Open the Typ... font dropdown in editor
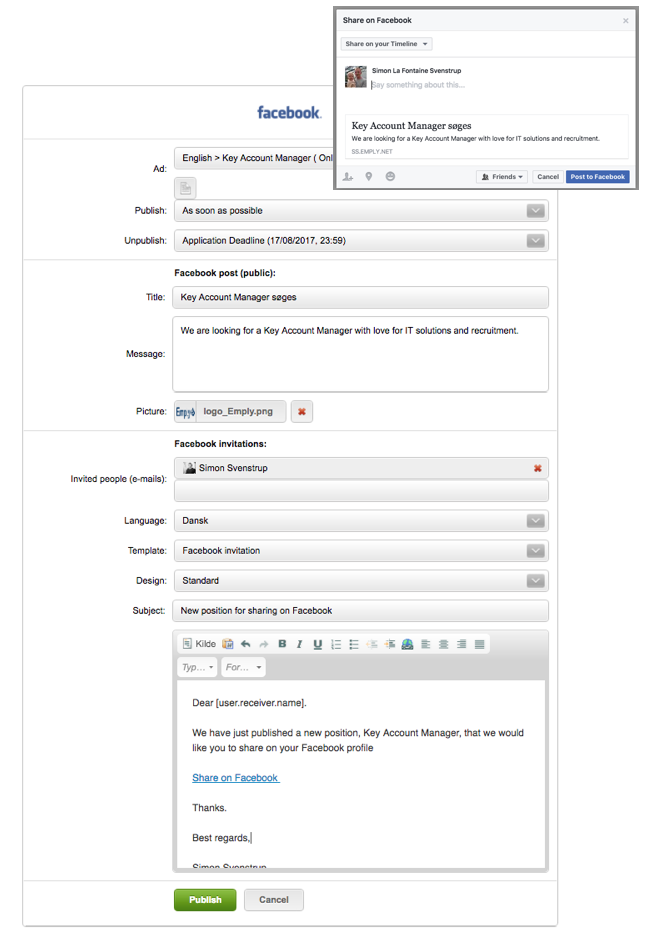 point(197,667)
